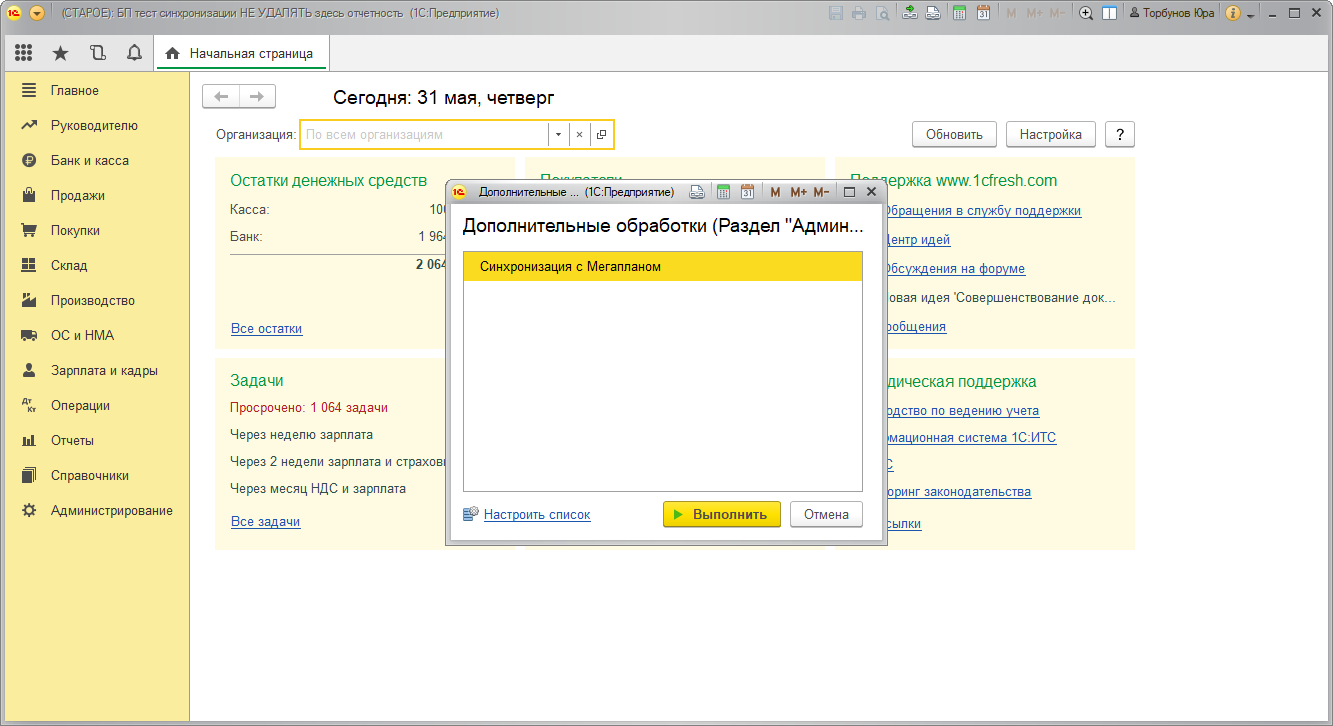This screenshot has width=1333, height=726.
Task: Open the Главное section
Action: coord(75,90)
